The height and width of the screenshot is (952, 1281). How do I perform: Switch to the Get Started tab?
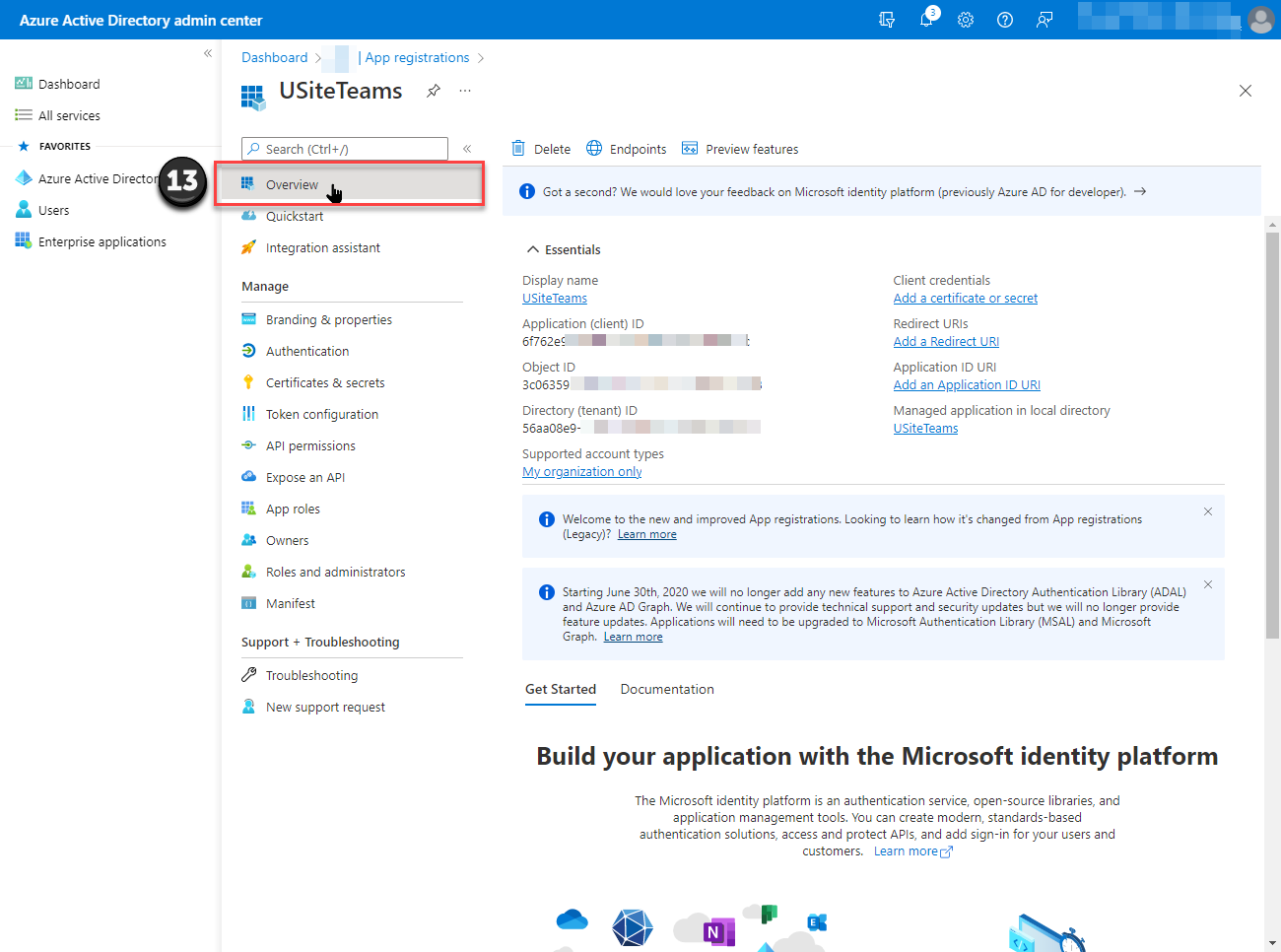coord(561,689)
